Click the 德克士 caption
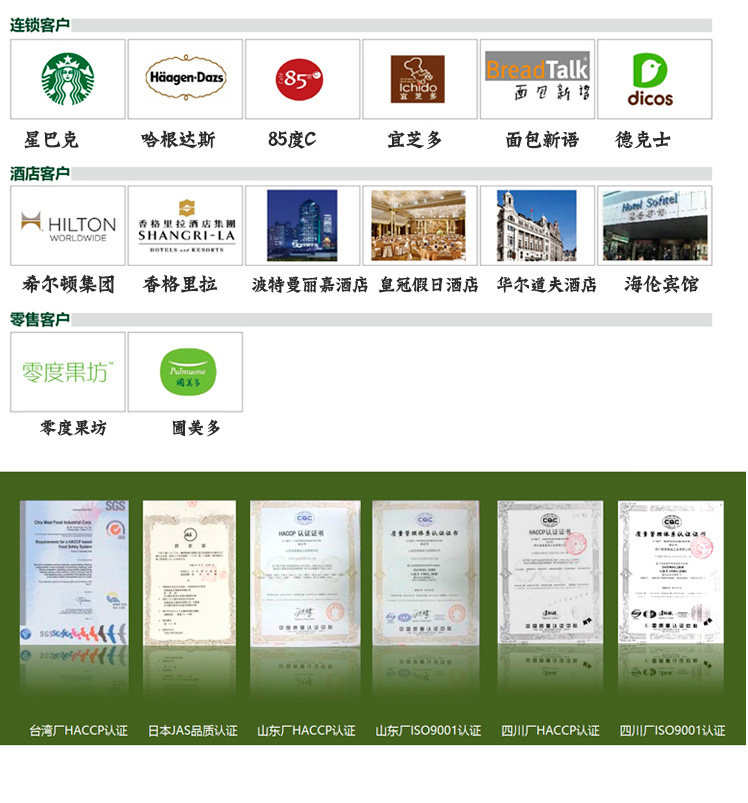 tap(643, 139)
